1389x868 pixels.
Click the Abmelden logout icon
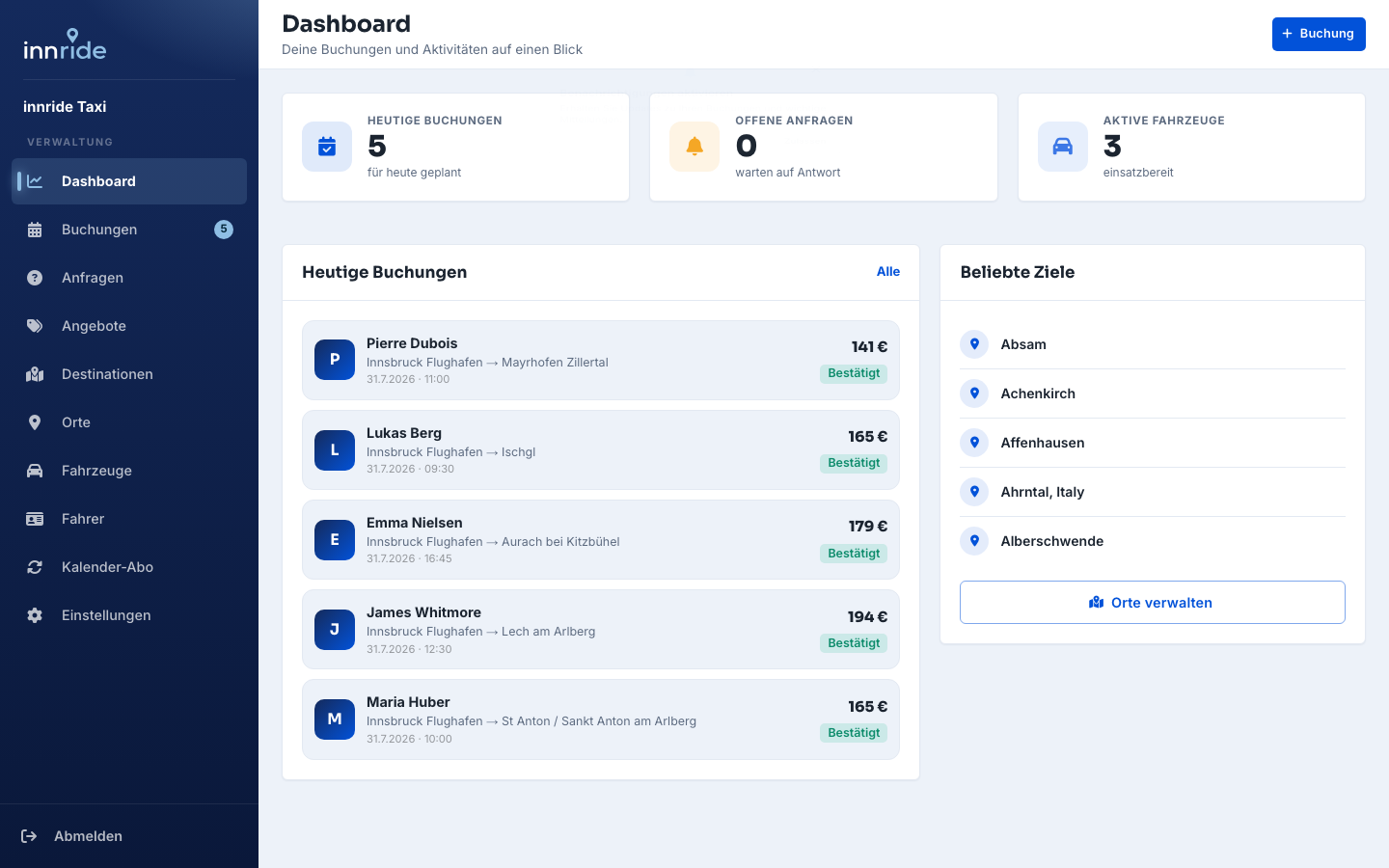tap(29, 836)
